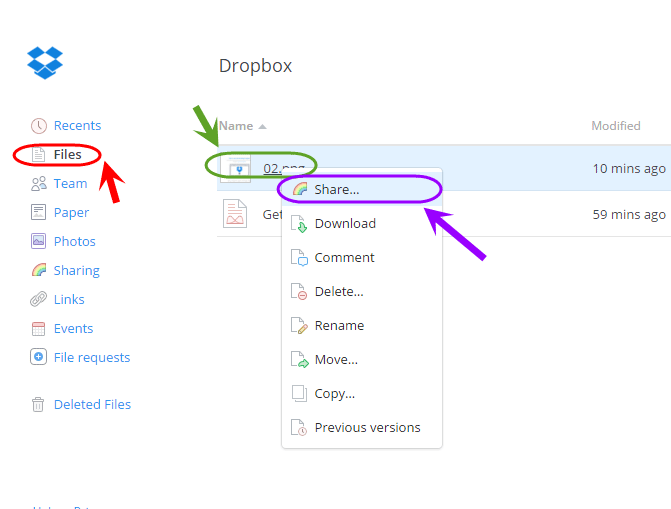The image size is (671, 509).
Task: Click the Dropbox page heading
Action: [255, 66]
